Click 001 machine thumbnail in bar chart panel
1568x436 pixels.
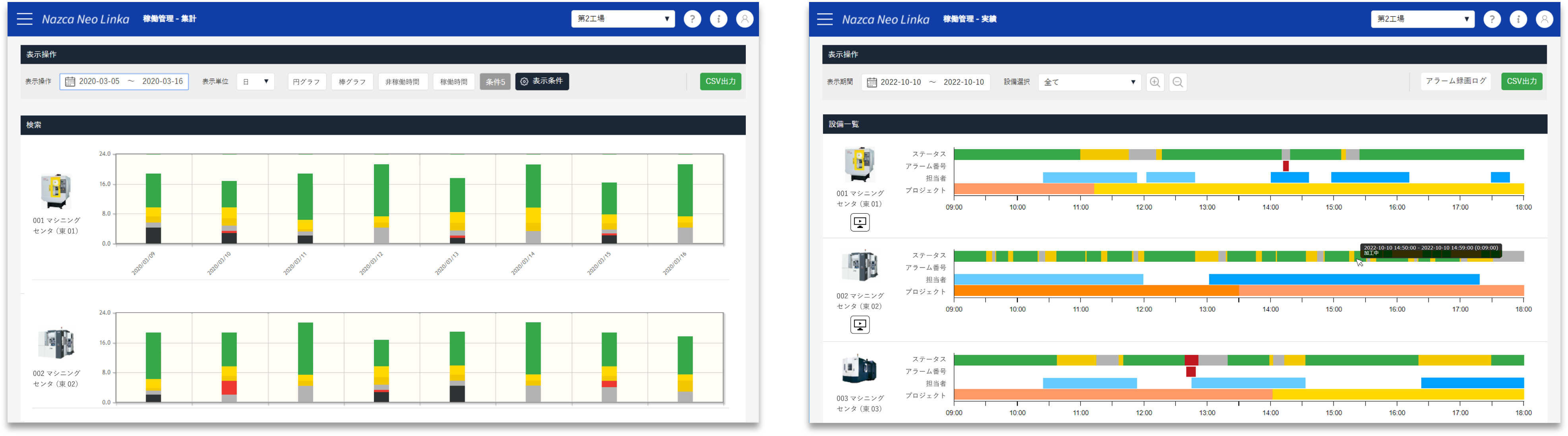click(x=56, y=191)
